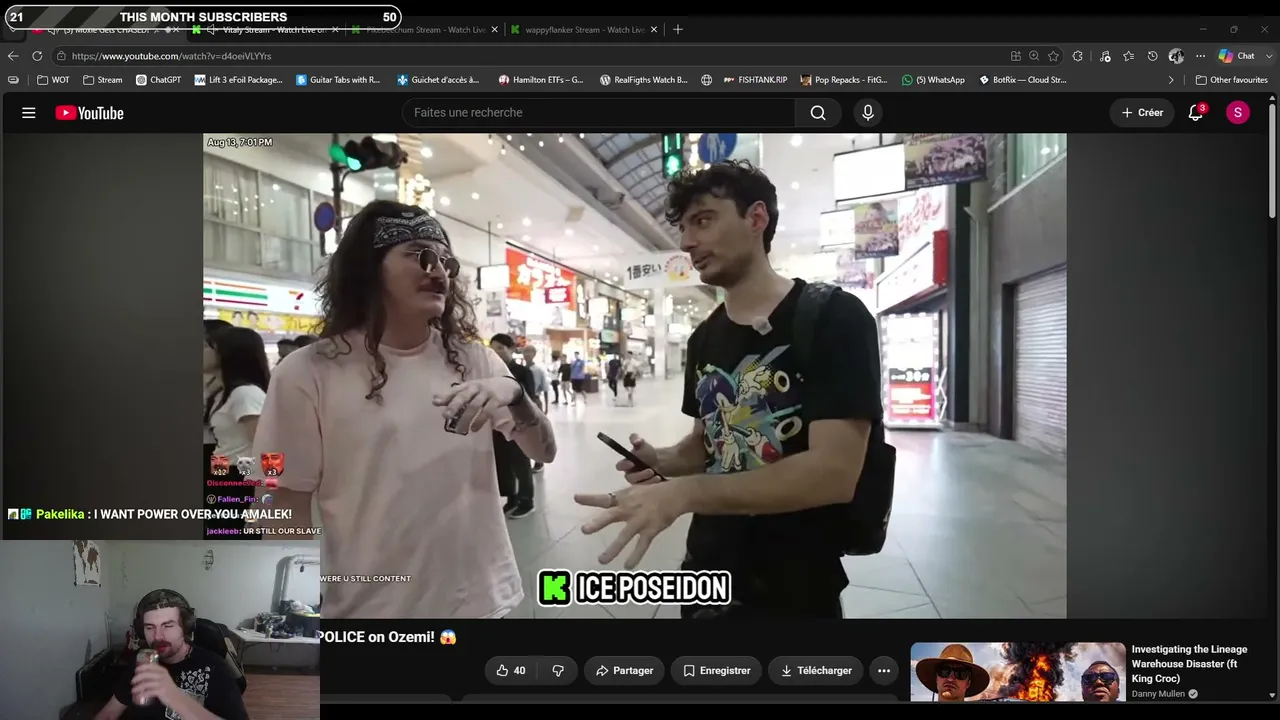Open the browser profile picture
This screenshot has width=1280, height=720.
point(1176,56)
